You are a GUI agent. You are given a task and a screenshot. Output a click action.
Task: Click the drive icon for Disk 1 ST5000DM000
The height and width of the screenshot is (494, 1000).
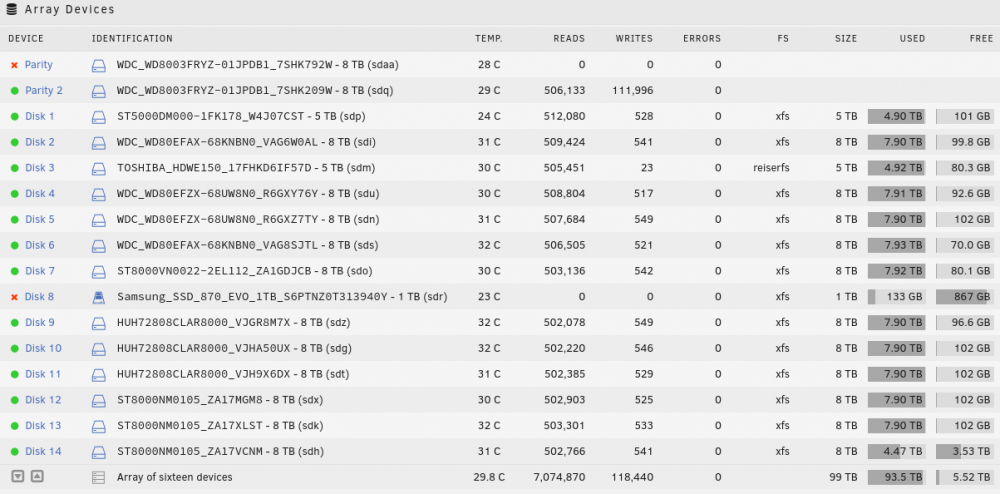(x=98, y=117)
